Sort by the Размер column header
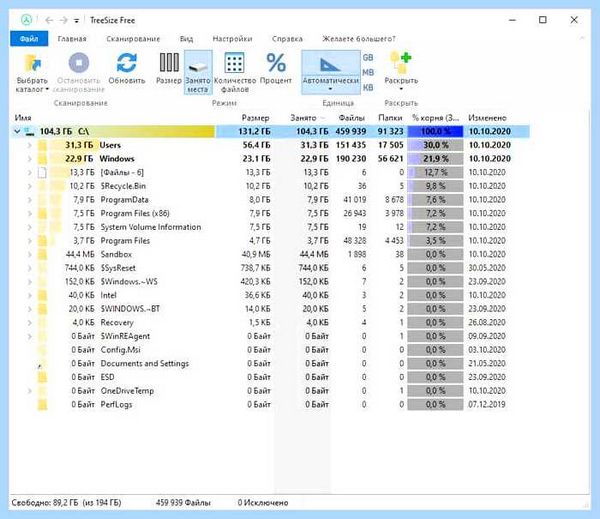 (255, 118)
